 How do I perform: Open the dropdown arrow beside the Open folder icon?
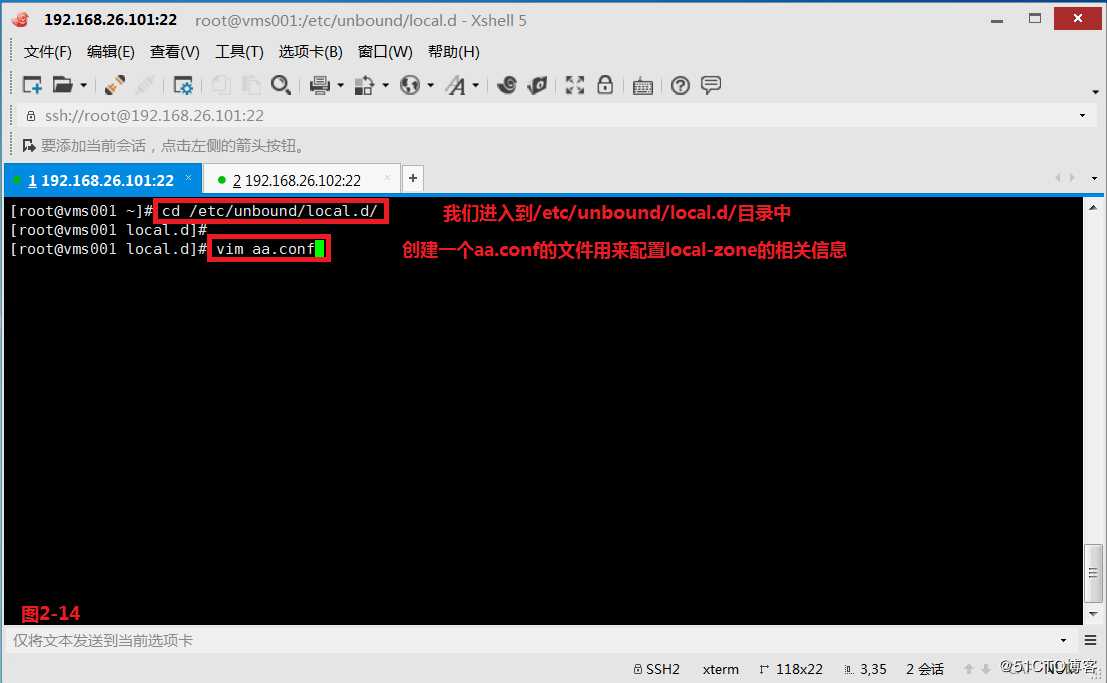[x=83, y=85]
